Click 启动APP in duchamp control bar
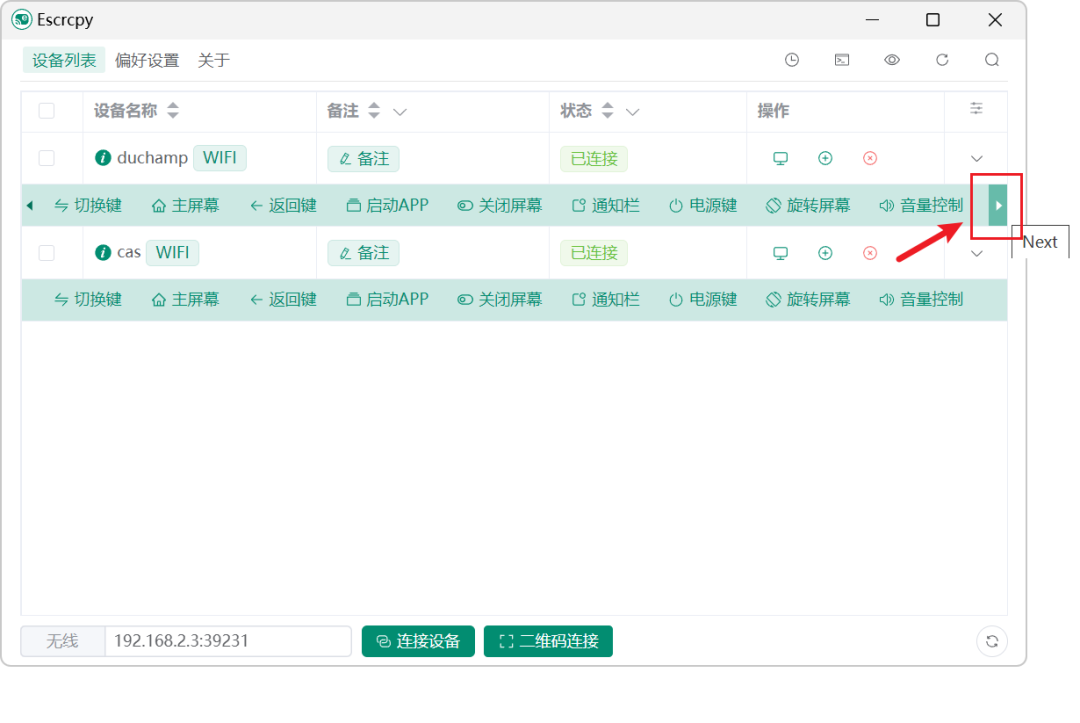1080x723 pixels. point(387,205)
